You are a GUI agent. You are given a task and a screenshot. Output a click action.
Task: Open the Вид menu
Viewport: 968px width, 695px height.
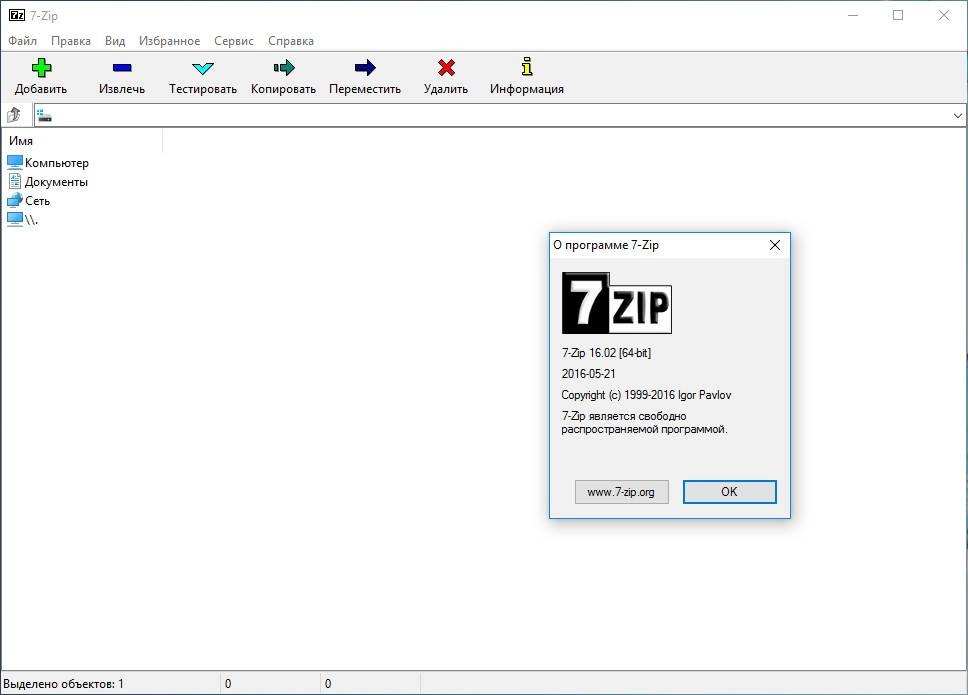coord(115,41)
